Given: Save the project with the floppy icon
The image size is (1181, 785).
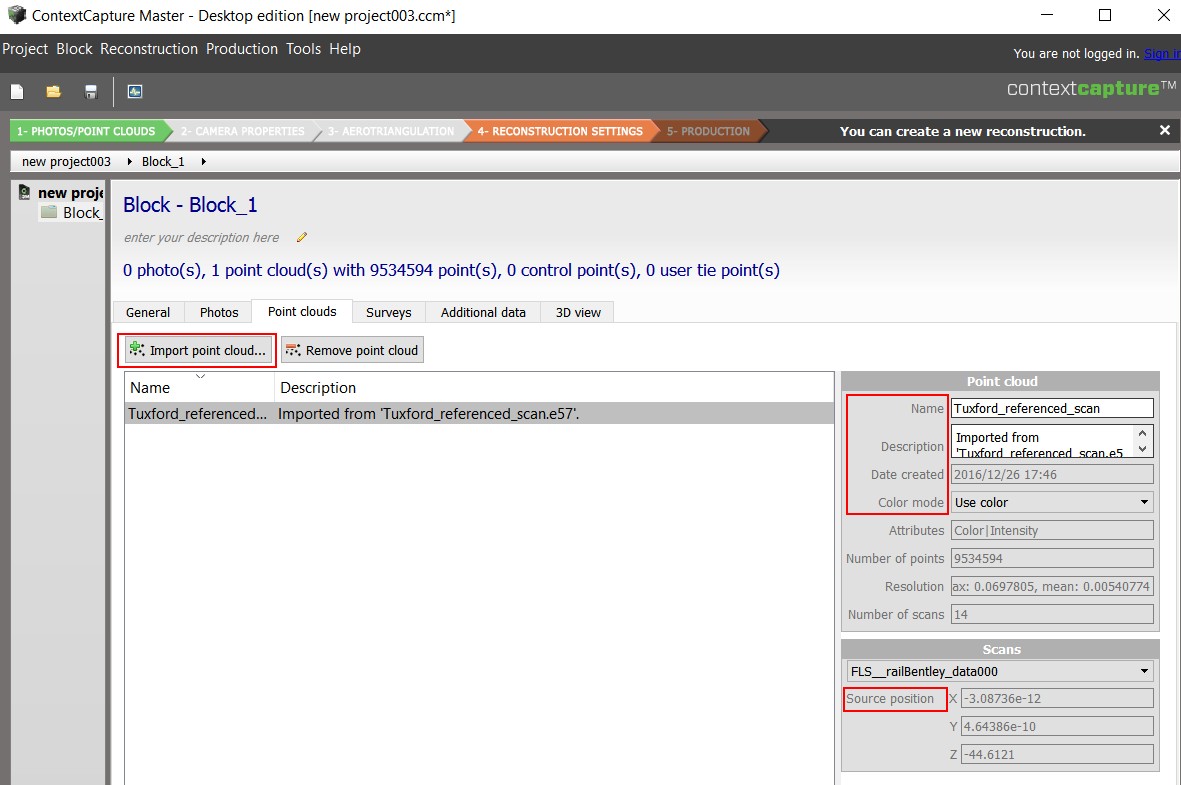Looking at the screenshot, I should (90, 92).
